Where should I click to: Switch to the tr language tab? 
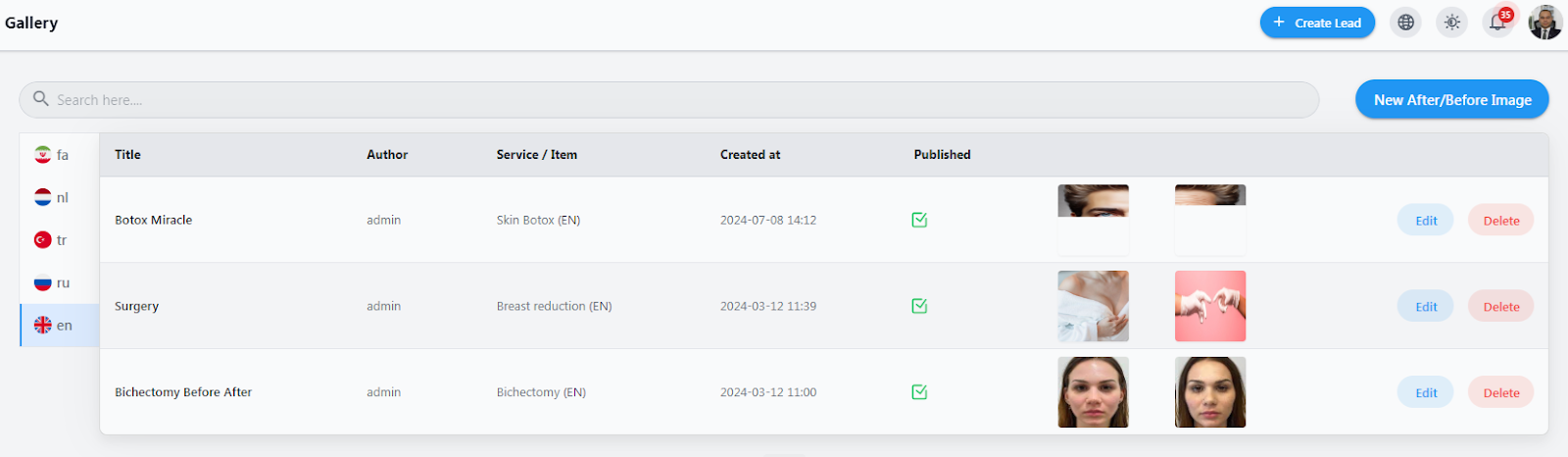pyautogui.click(x=60, y=240)
